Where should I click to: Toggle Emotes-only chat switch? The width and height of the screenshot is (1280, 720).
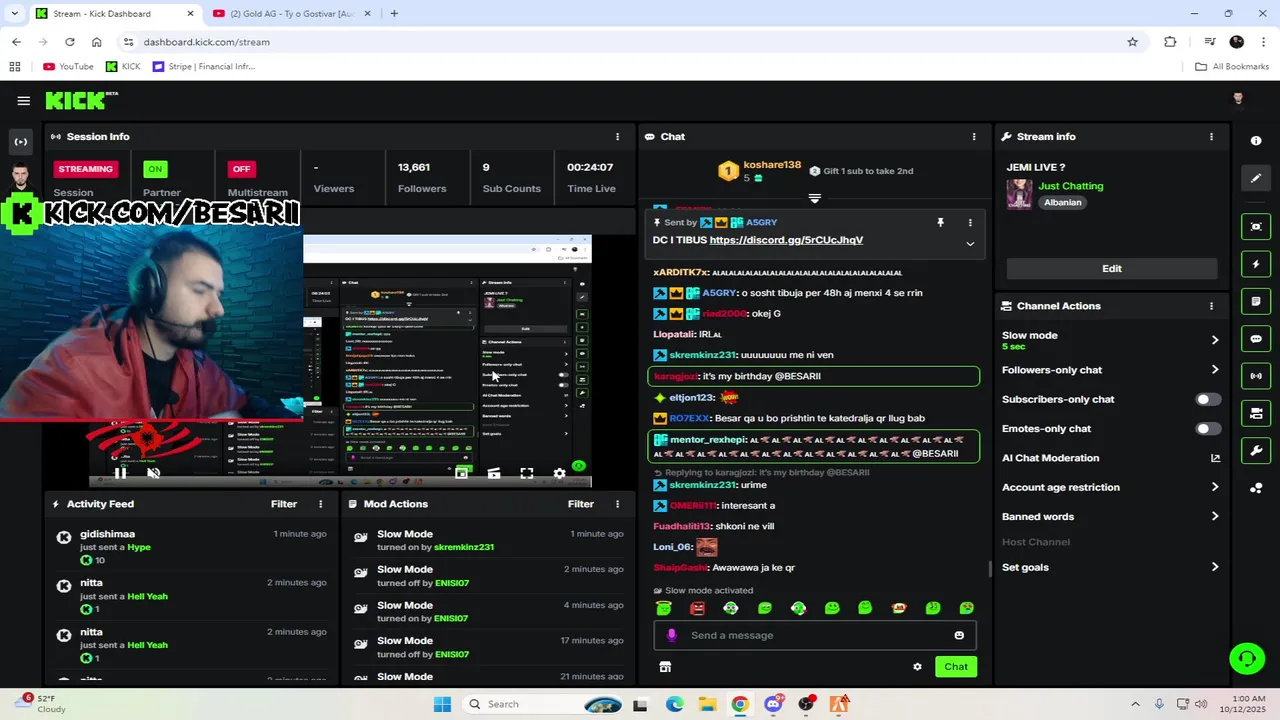(x=1208, y=429)
